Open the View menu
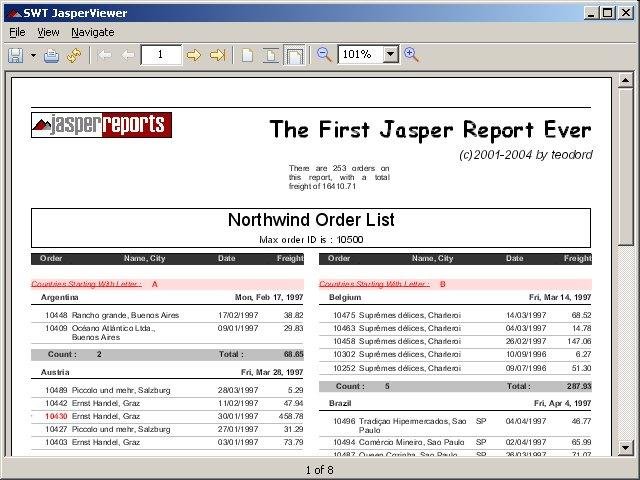 click(48, 32)
